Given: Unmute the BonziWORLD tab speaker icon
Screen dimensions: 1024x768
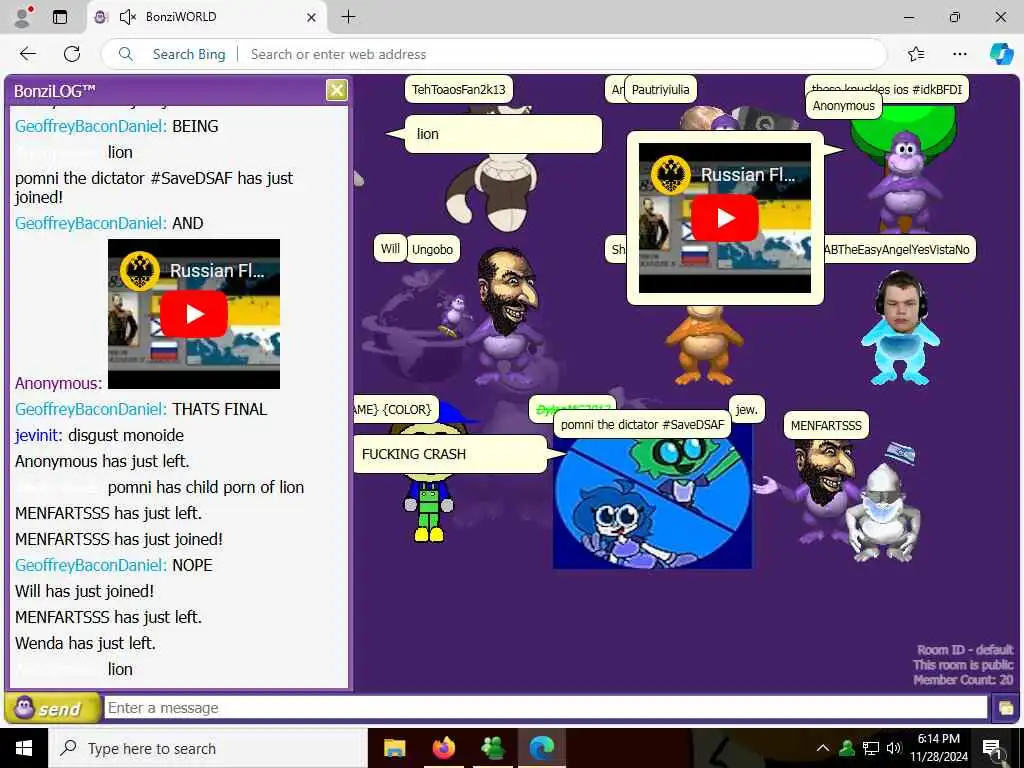Looking at the screenshot, I should coord(127,17).
